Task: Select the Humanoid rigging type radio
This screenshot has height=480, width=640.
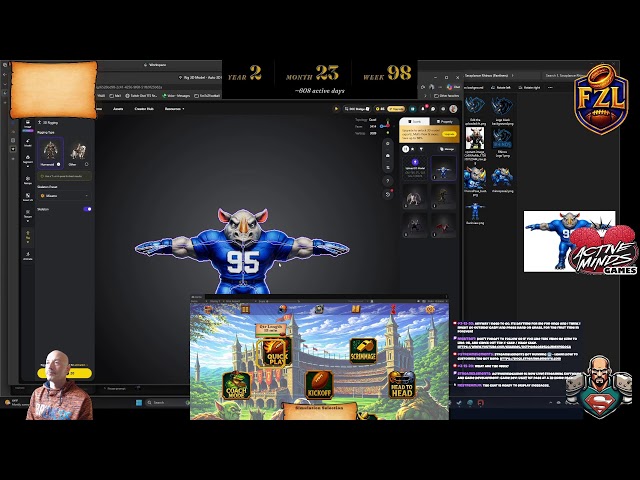Action: [58, 164]
